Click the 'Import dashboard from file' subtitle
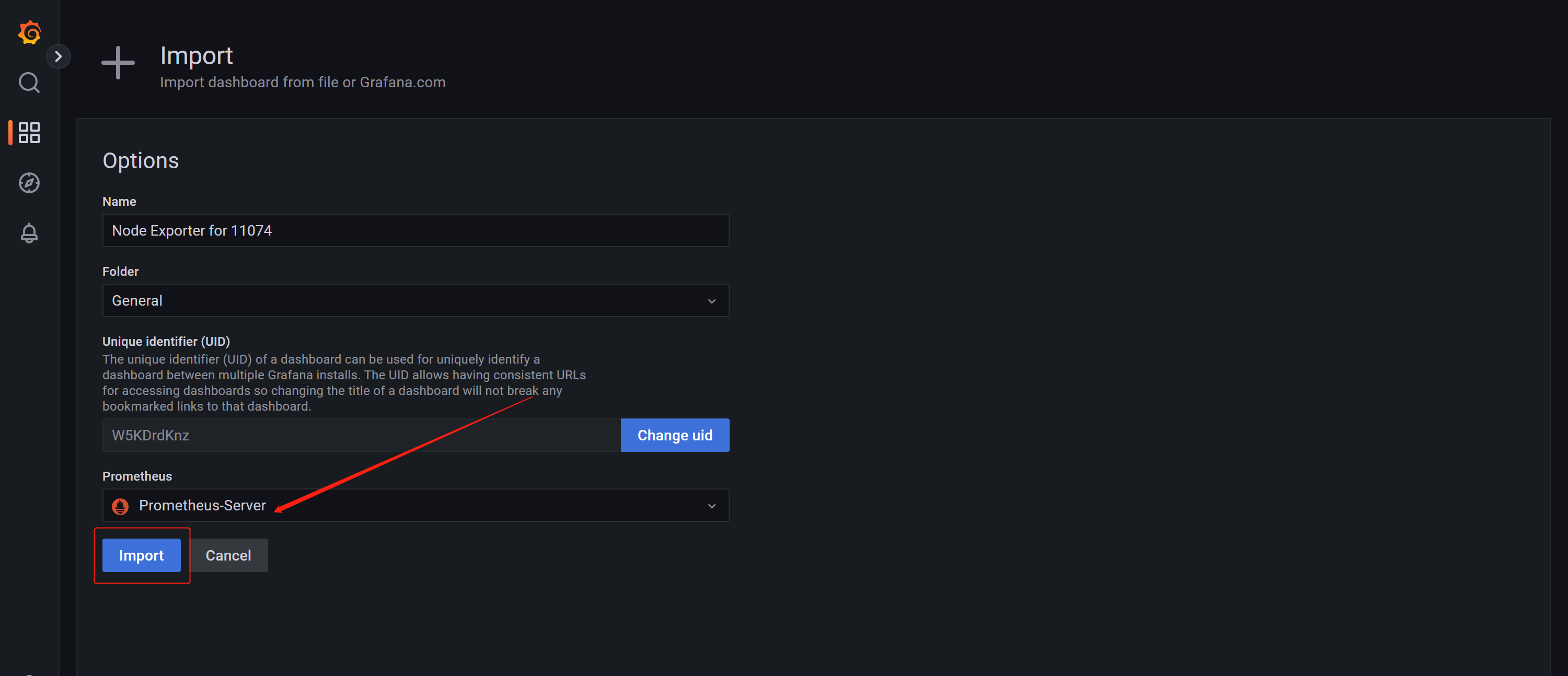 click(x=303, y=82)
